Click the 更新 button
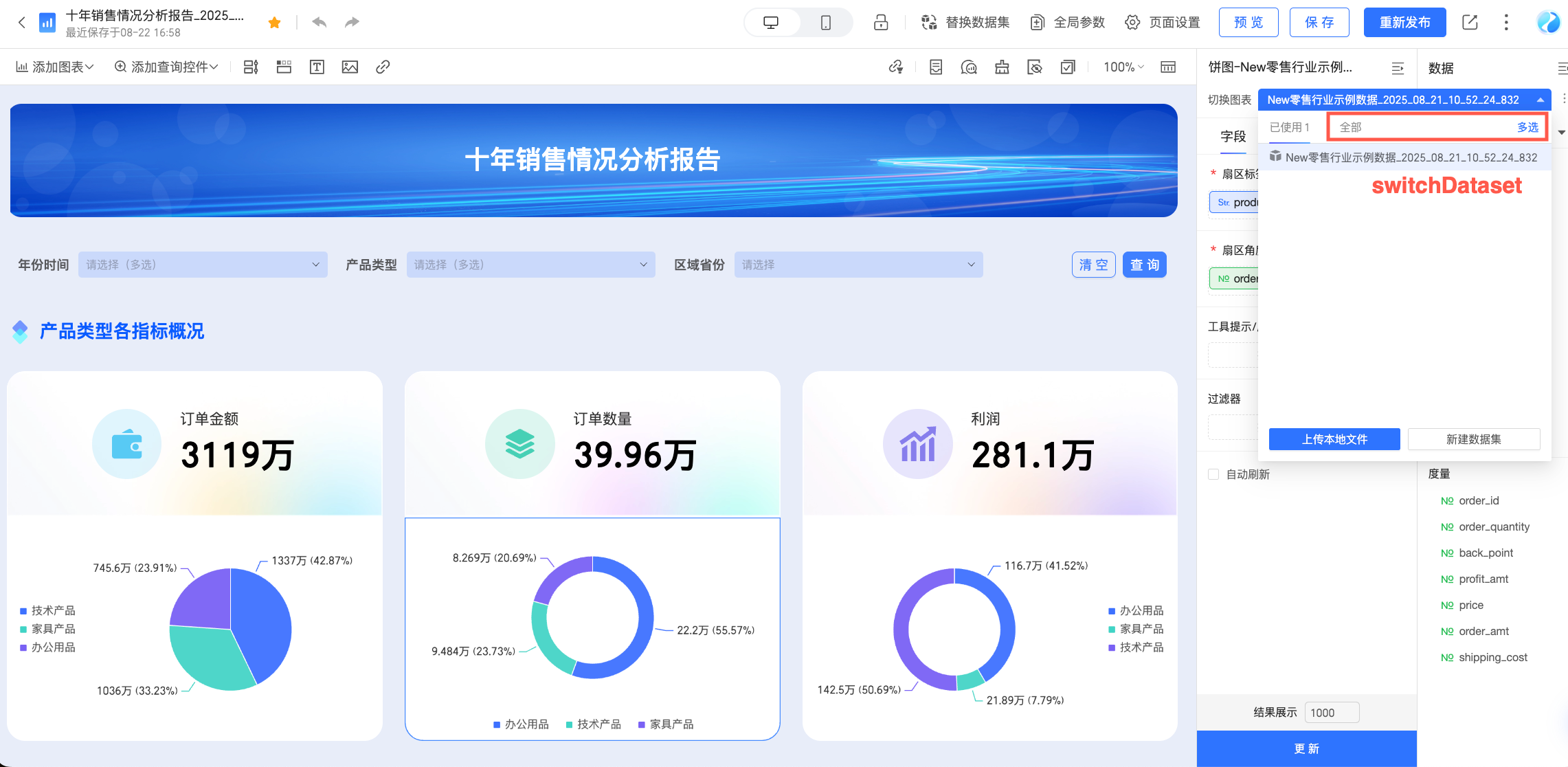Viewport: 1568px width, 767px height. [x=1306, y=748]
